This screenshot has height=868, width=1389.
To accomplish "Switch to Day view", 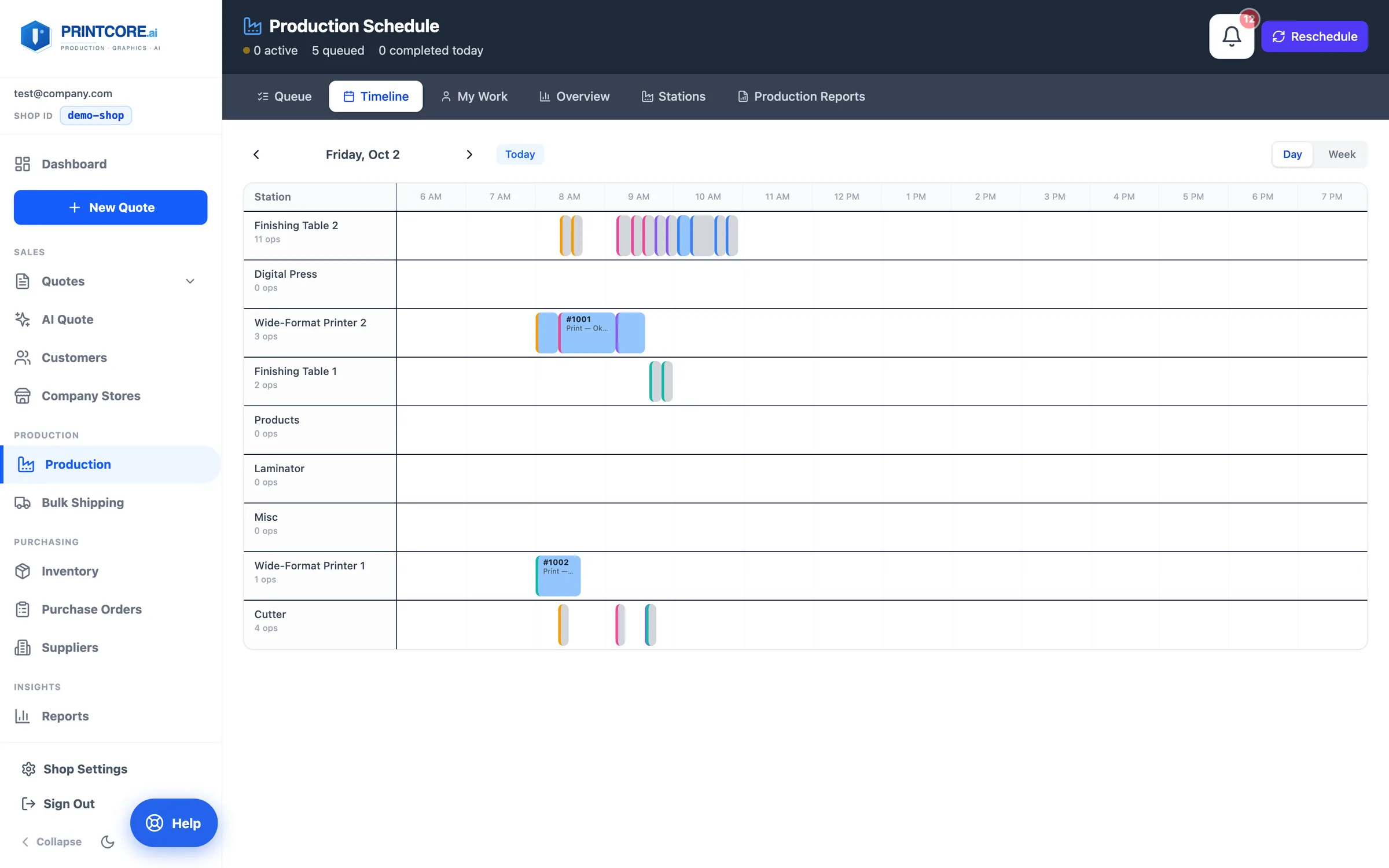I will coord(1292,155).
